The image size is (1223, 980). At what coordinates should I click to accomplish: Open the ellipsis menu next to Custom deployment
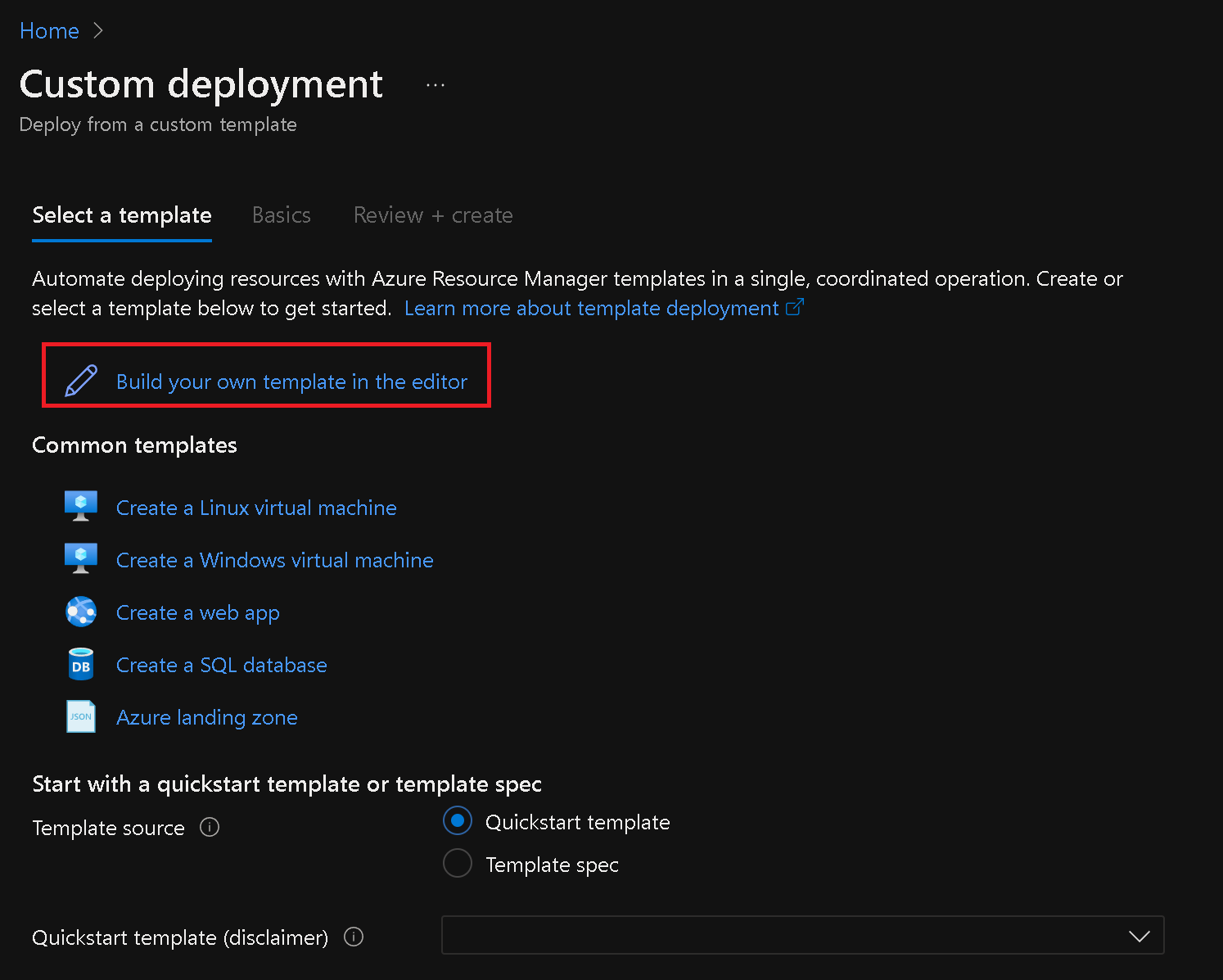pyautogui.click(x=435, y=85)
